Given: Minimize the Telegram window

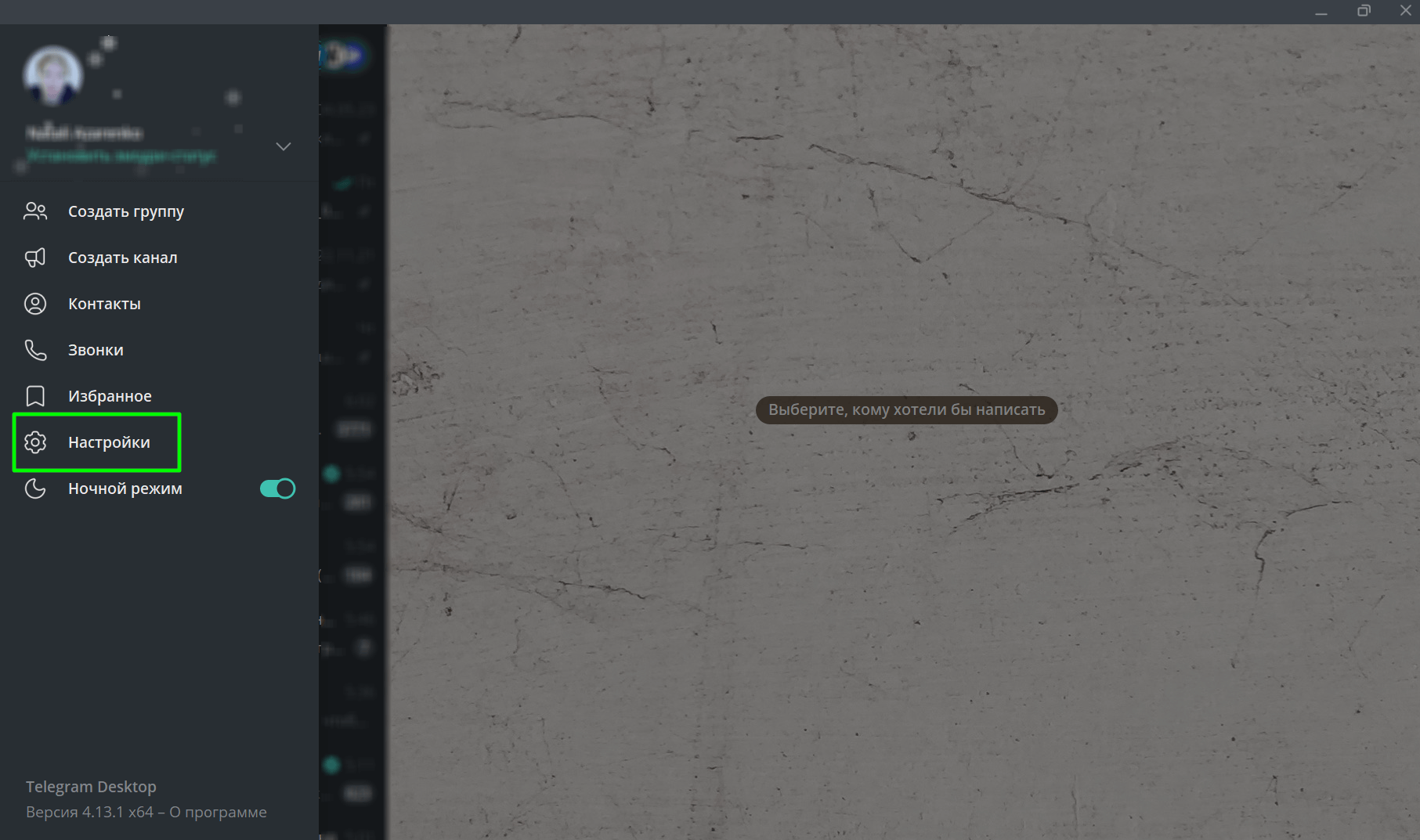Looking at the screenshot, I should point(1321,12).
